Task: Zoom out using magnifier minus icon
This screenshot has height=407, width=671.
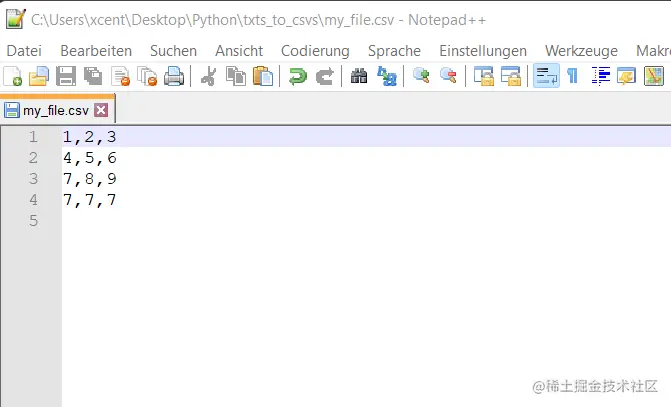Action: coord(448,75)
